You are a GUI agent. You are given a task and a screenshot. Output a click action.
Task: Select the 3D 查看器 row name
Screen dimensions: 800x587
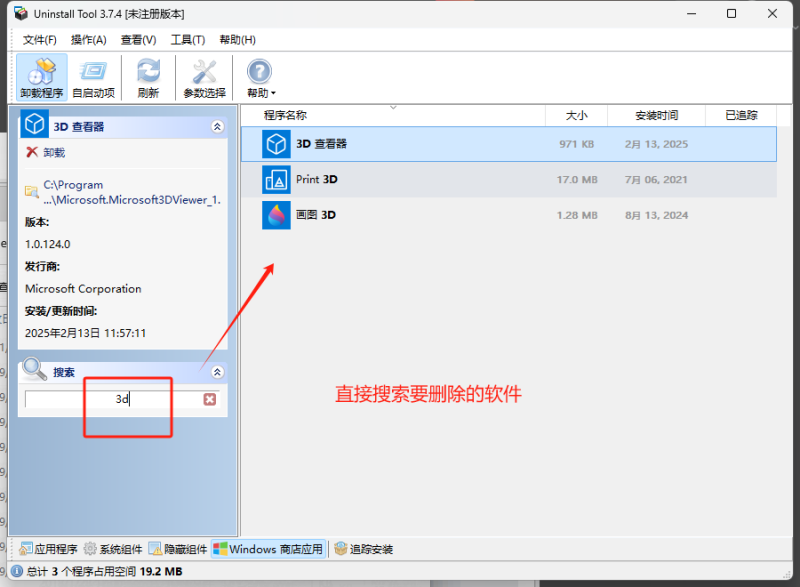tap(321, 144)
